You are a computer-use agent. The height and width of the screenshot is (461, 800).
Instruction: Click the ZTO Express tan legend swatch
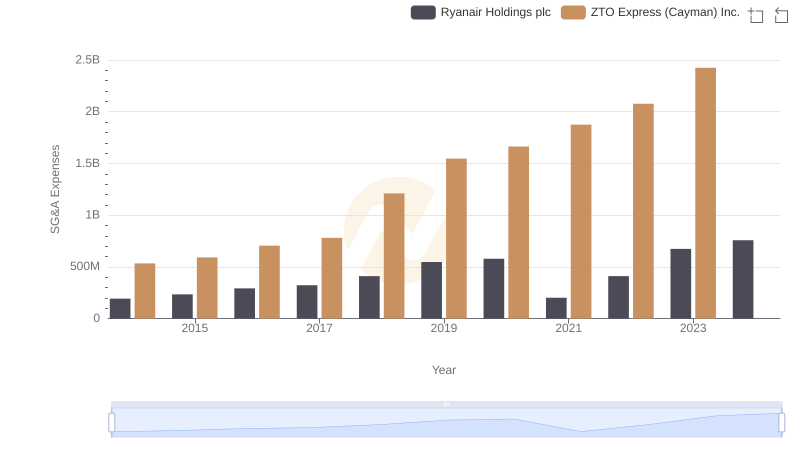(573, 12)
